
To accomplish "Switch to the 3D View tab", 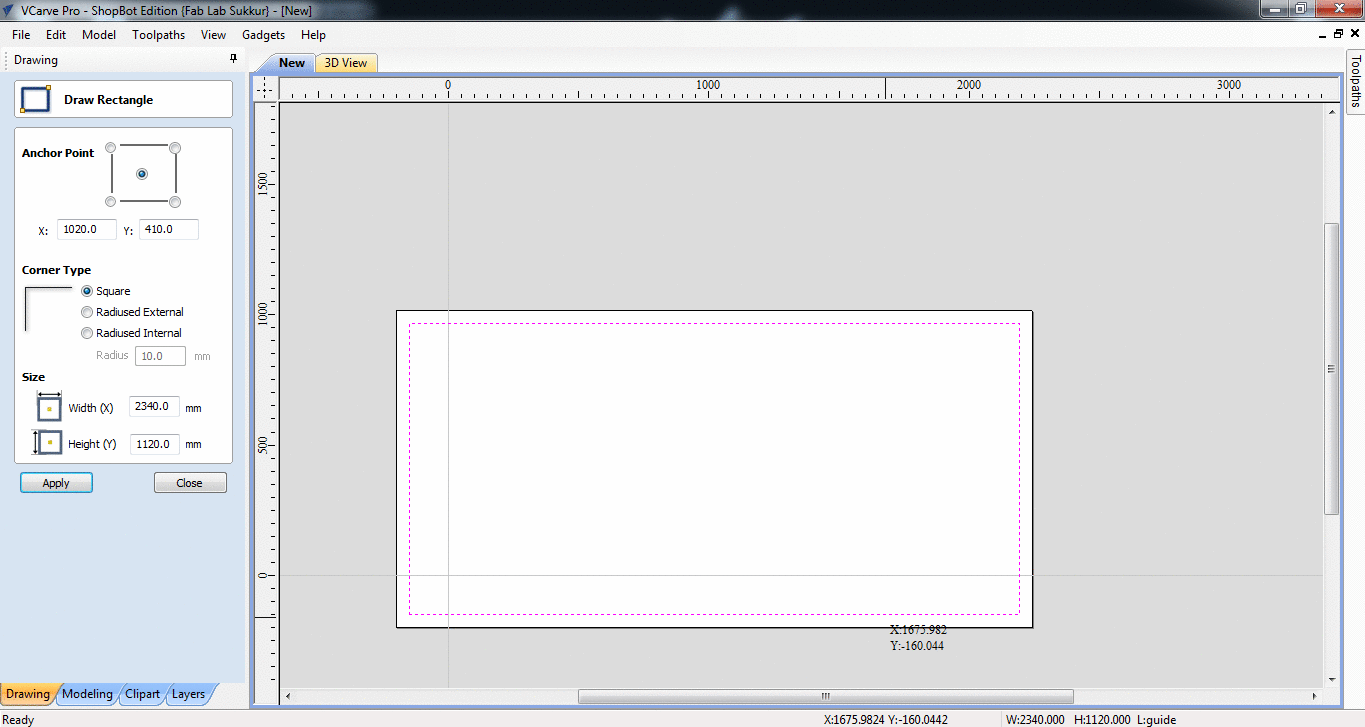I will coord(346,63).
